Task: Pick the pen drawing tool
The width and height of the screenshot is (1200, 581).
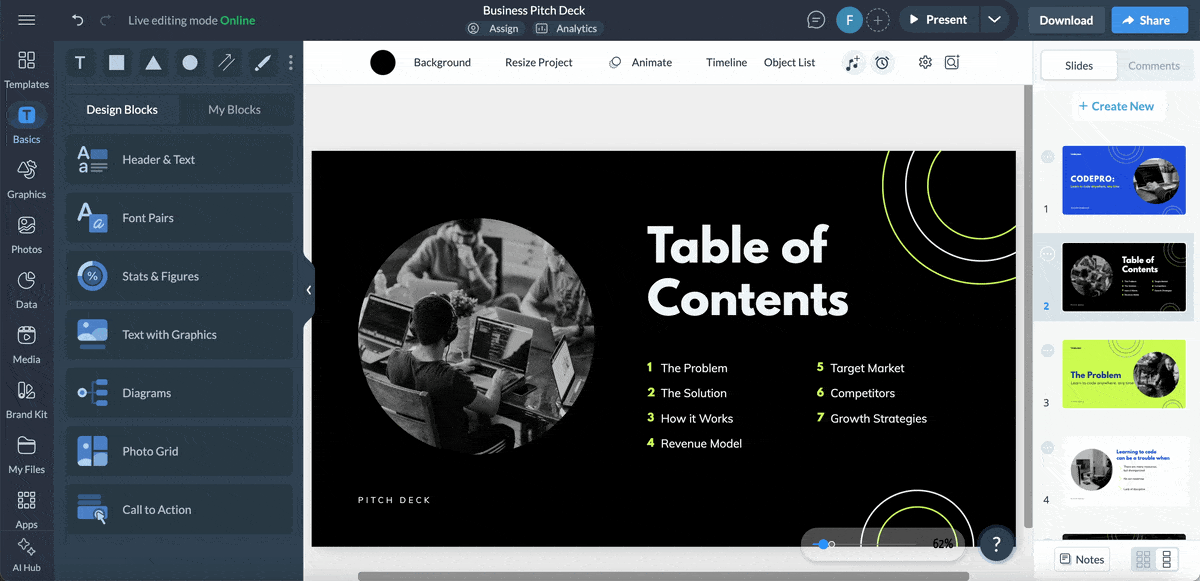Action: pos(263,63)
